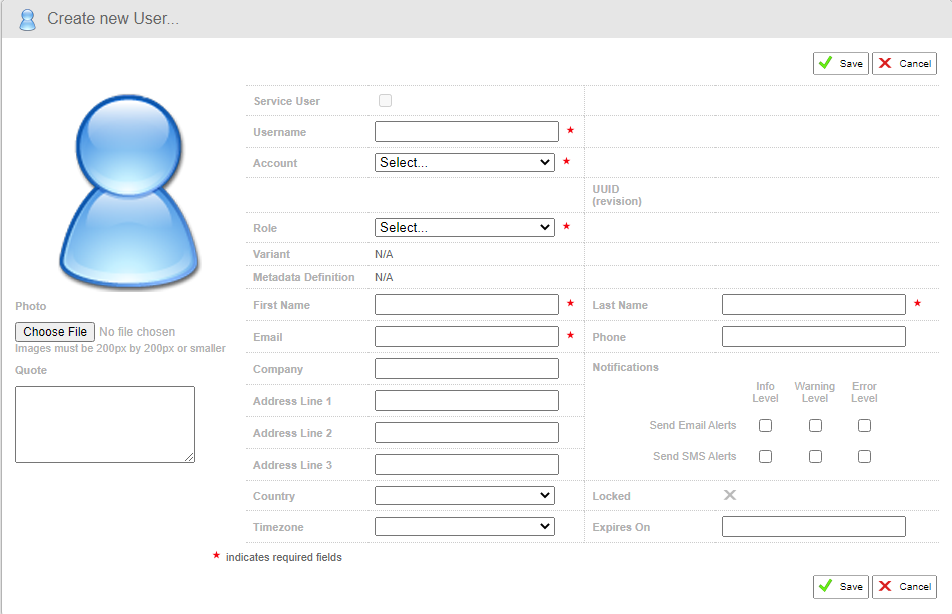The height and width of the screenshot is (614, 952).
Task: Click the Locked X icon
Action: point(730,495)
